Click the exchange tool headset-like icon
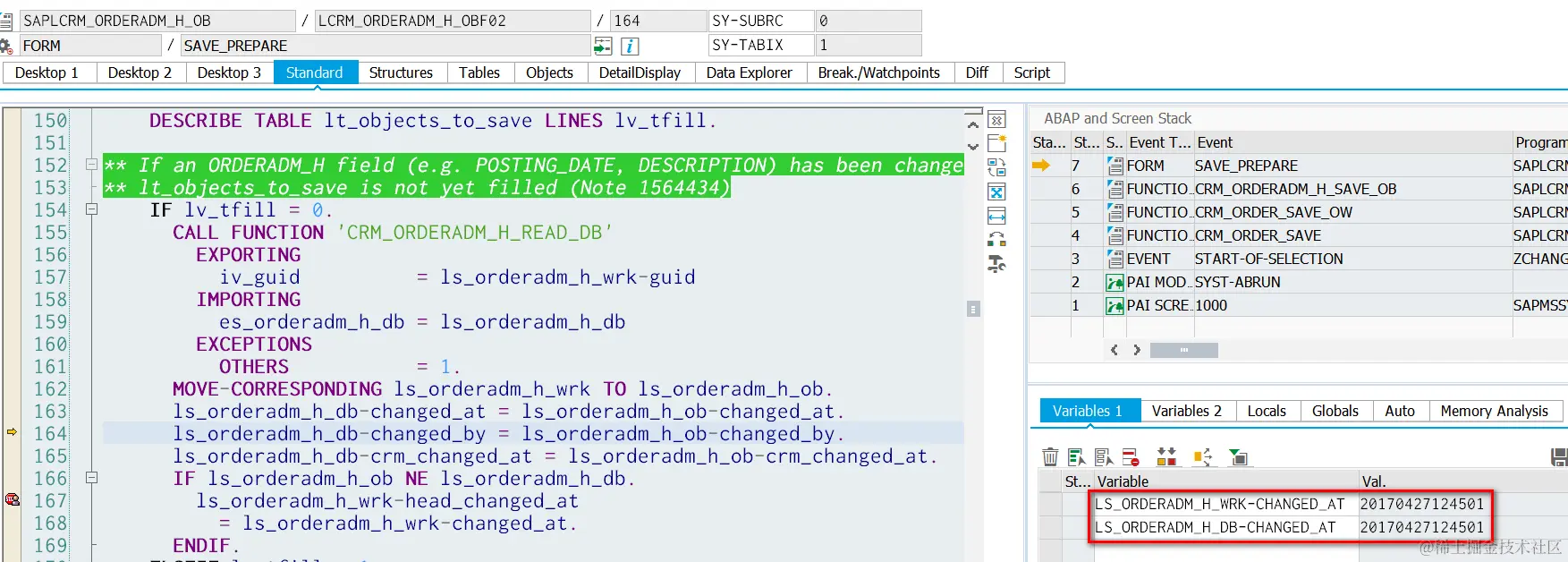The height and width of the screenshot is (562, 1568). pos(996,240)
